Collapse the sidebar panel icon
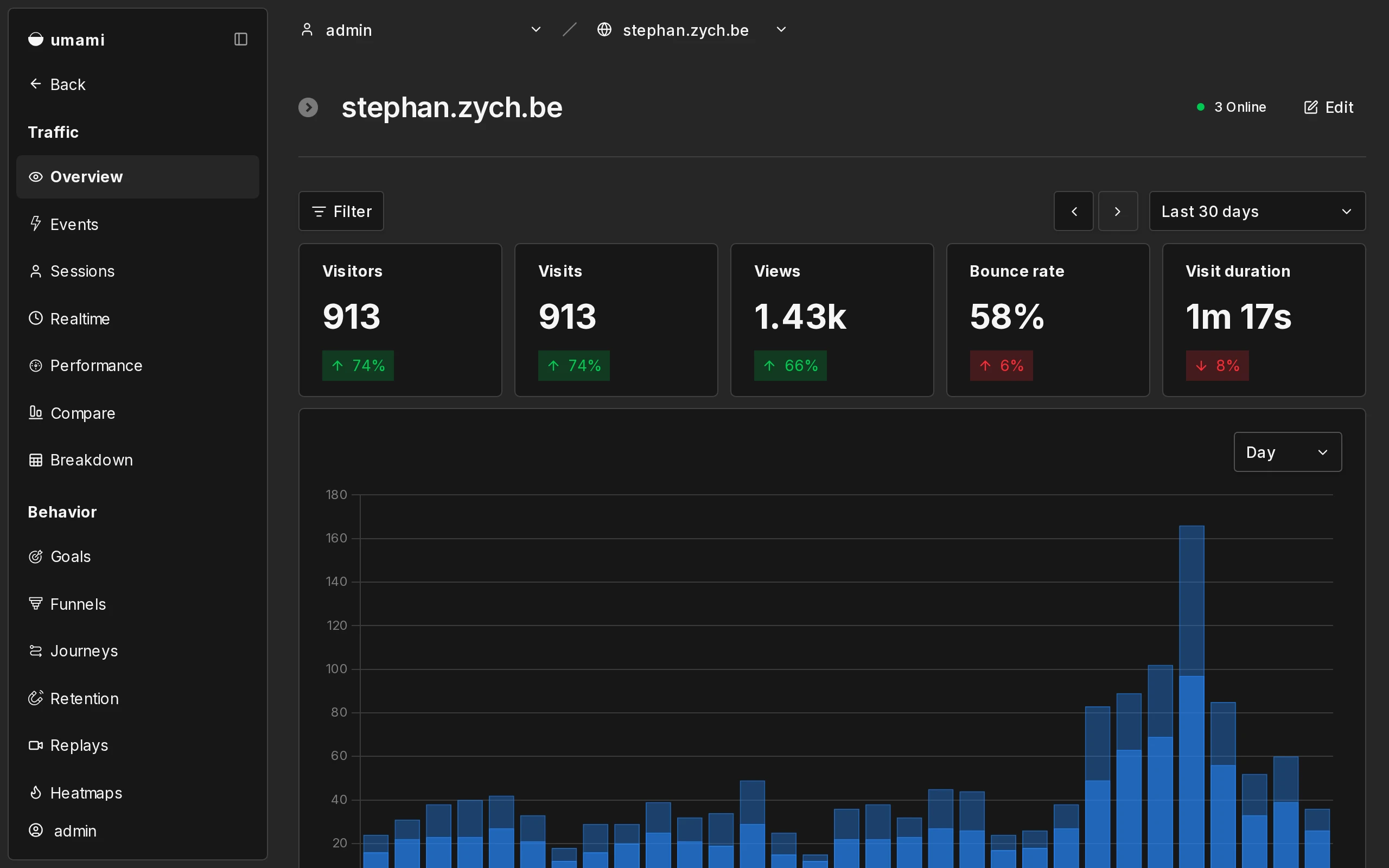The height and width of the screenshot is (868, 1389). tap(240, 39)
